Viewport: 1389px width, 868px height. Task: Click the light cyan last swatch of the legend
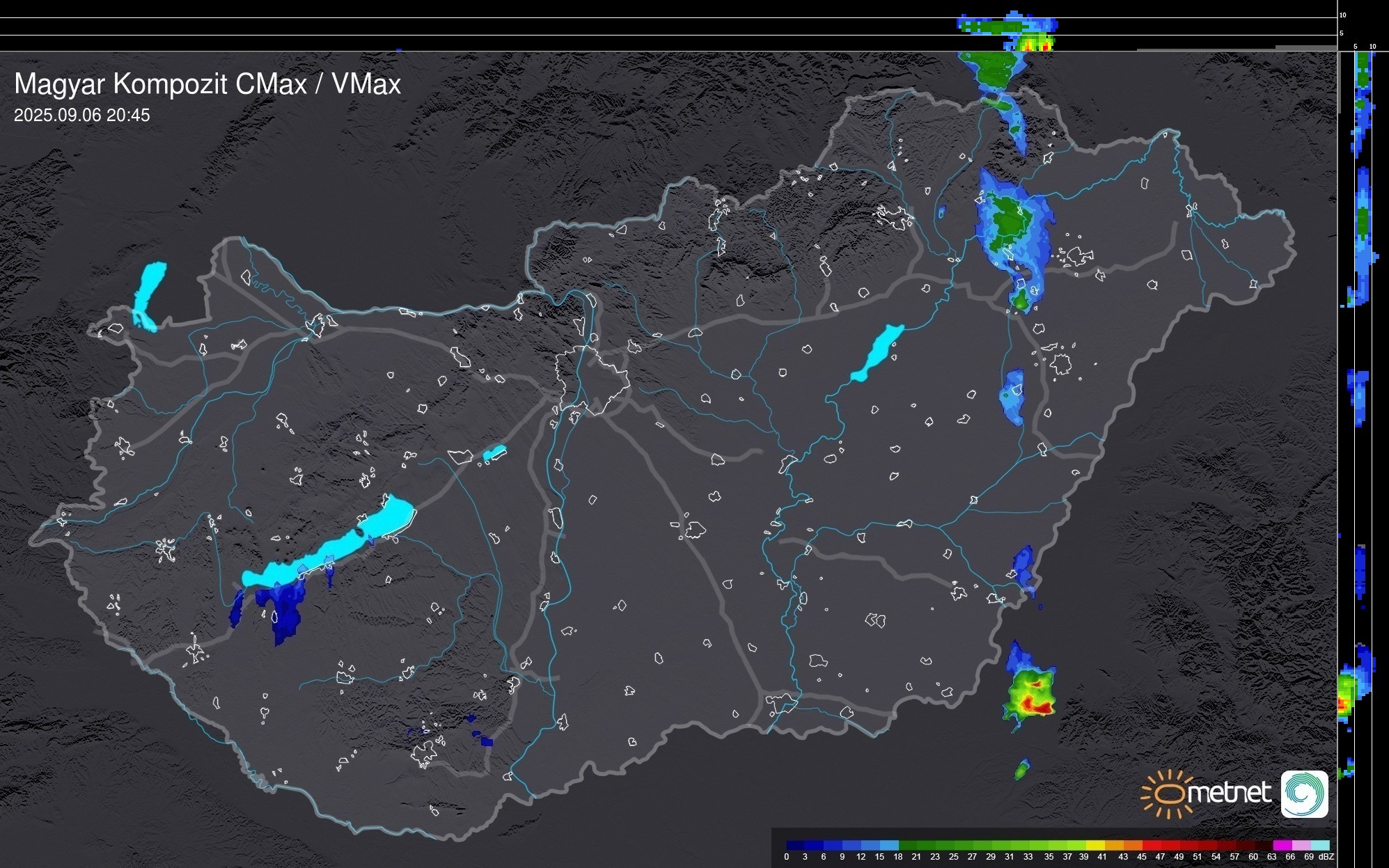click(1320, 845)
